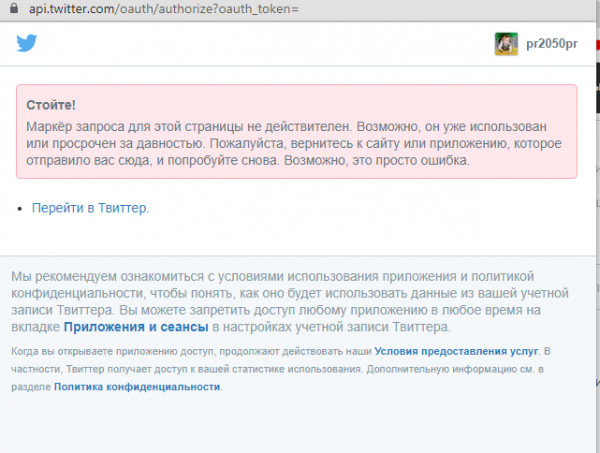Click the pr2050pr username
600x453 pixels.
(552, 44)
